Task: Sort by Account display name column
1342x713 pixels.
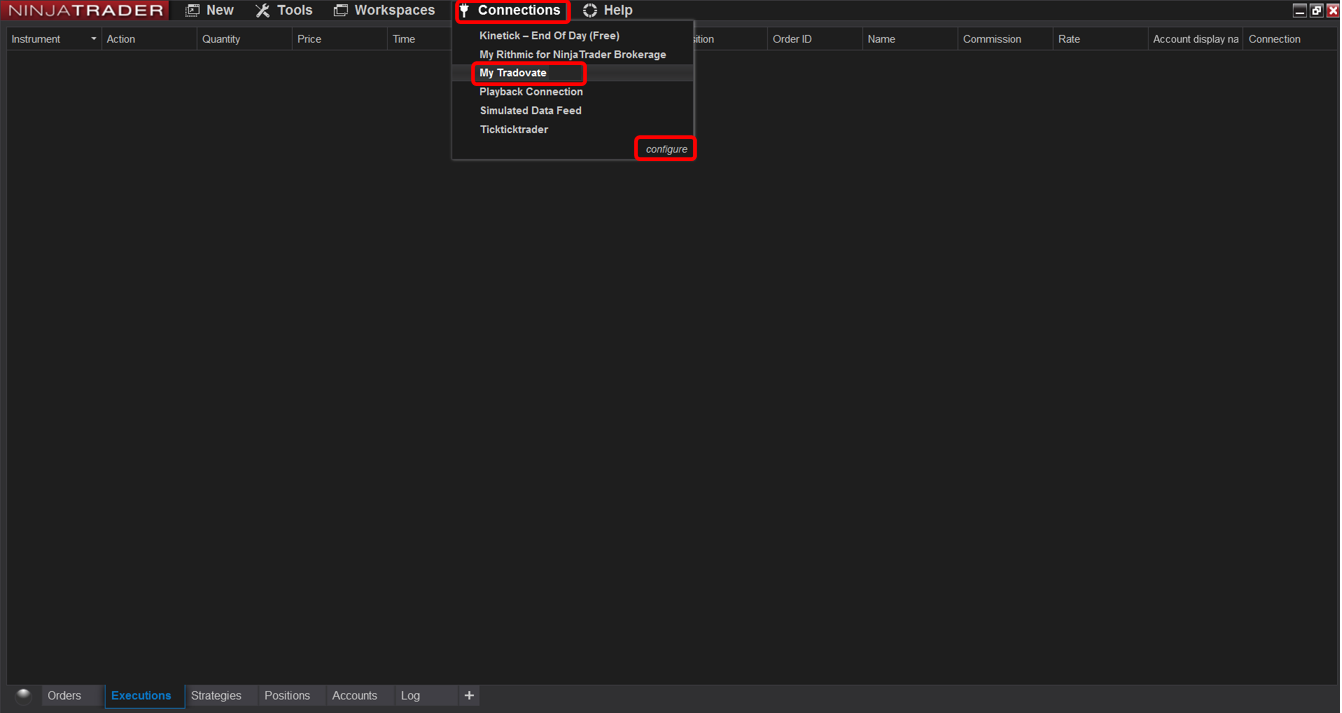Action: point(1196,39)
